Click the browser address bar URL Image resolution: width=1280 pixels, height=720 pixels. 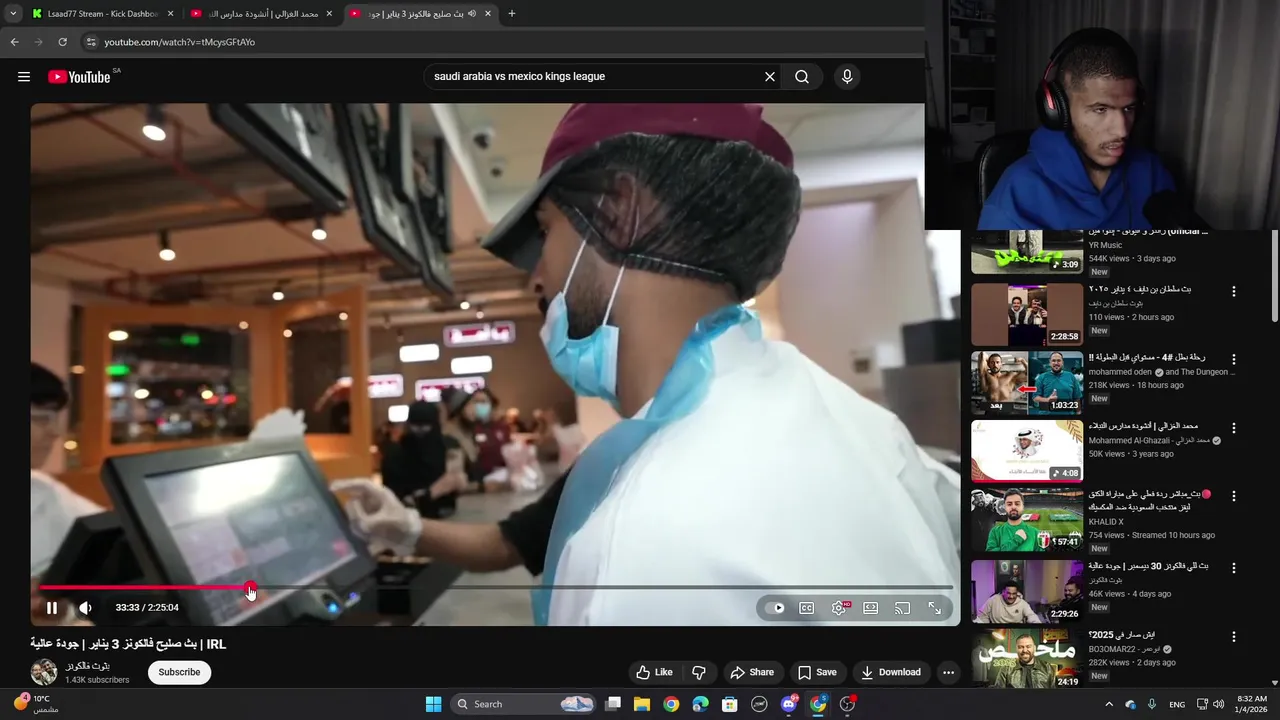180,42
